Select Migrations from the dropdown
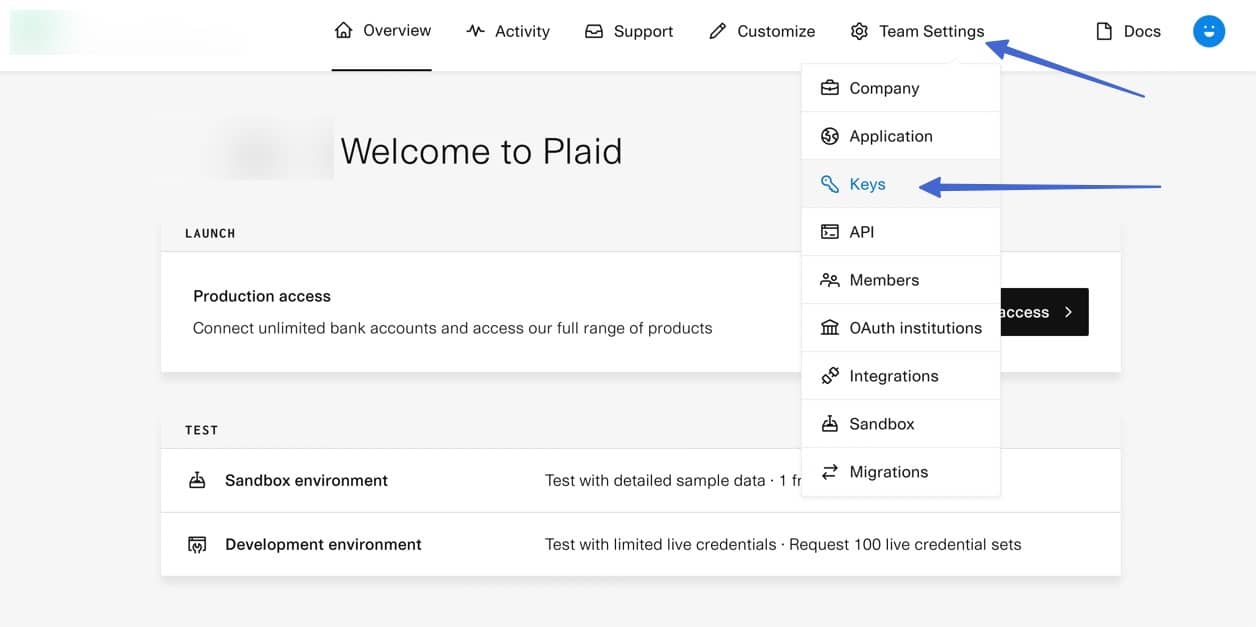 [901, 472]
